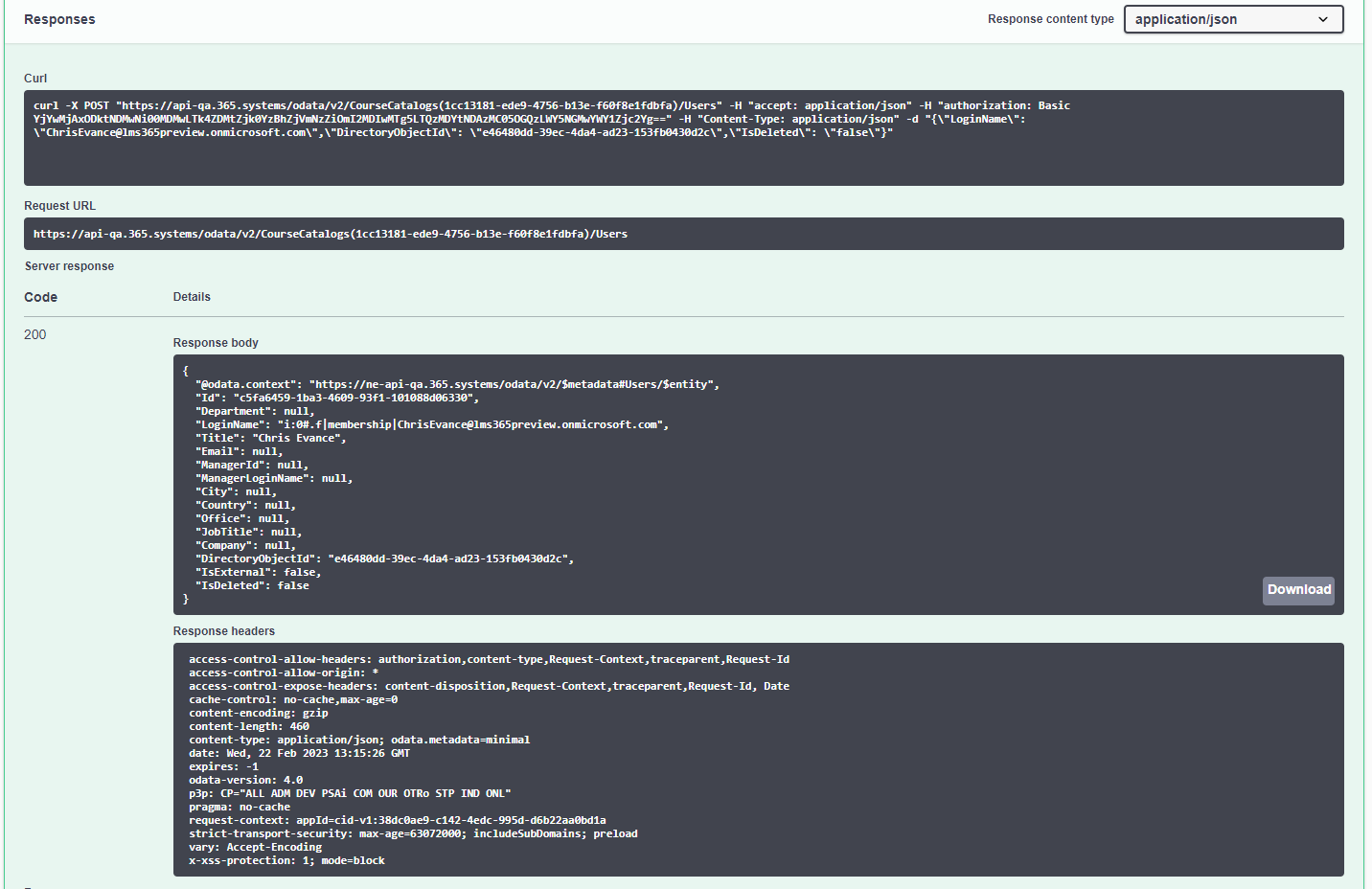Click the Code column header
The image size is (1372, 889).
pos(41,297)
